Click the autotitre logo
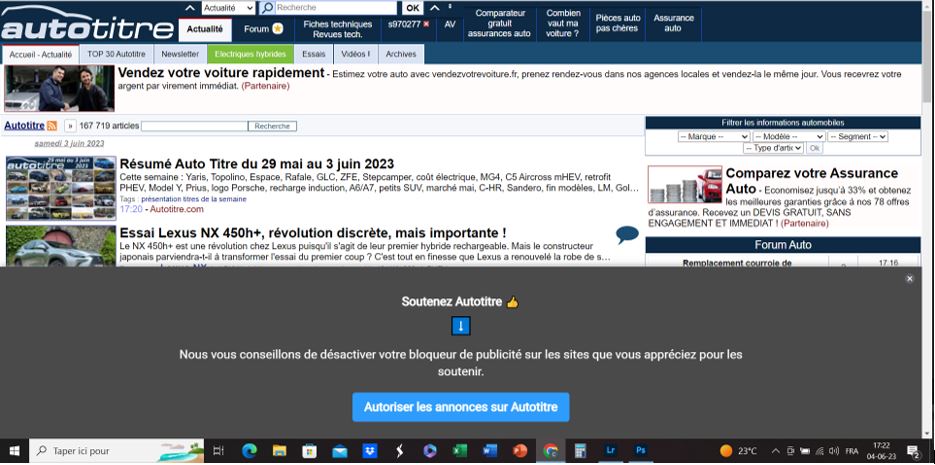The width and height of the screenshot is (935, 465). coord(88,24)
